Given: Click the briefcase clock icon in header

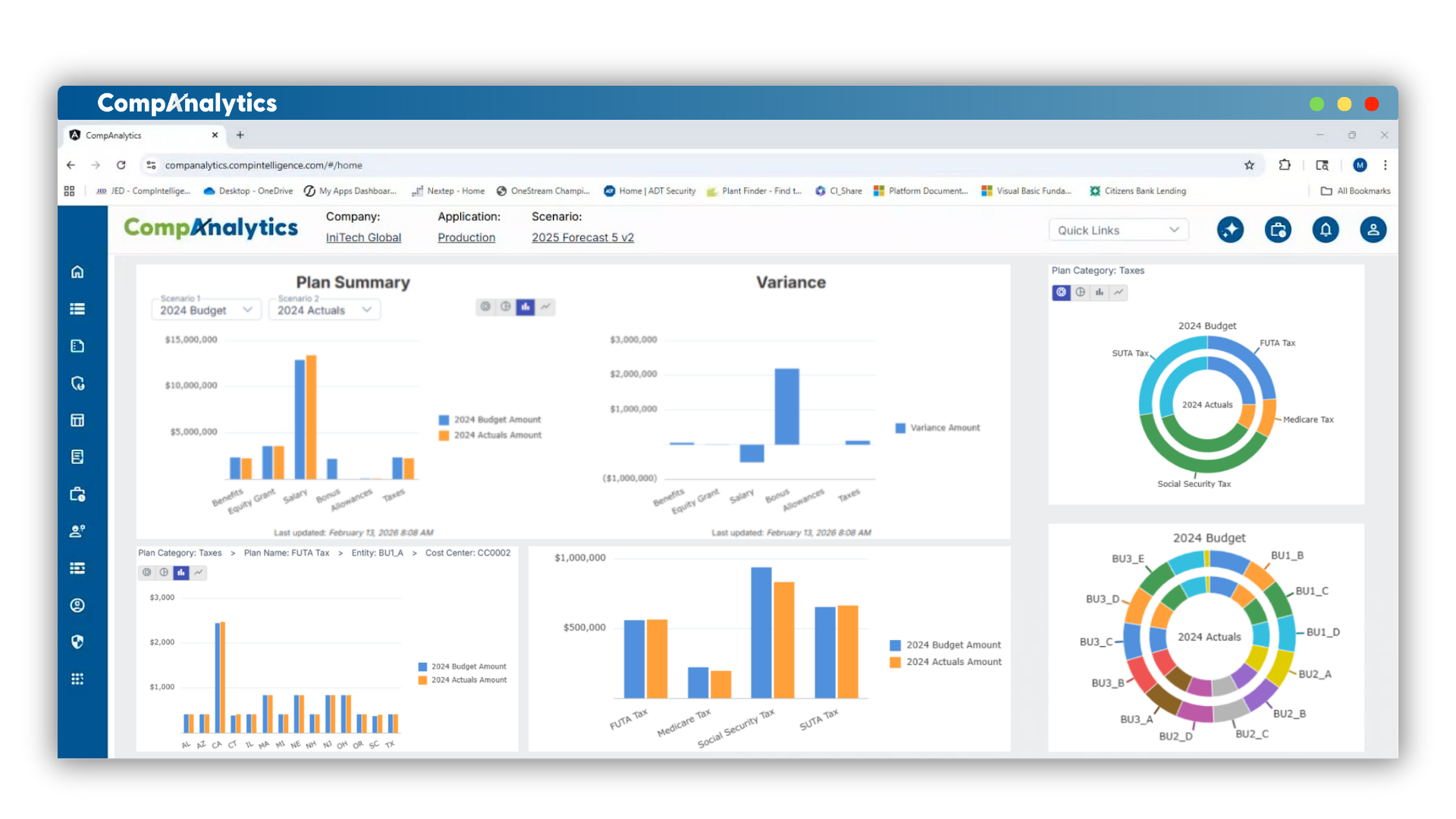Looking at the screenshot, I should pos(1278,230).
